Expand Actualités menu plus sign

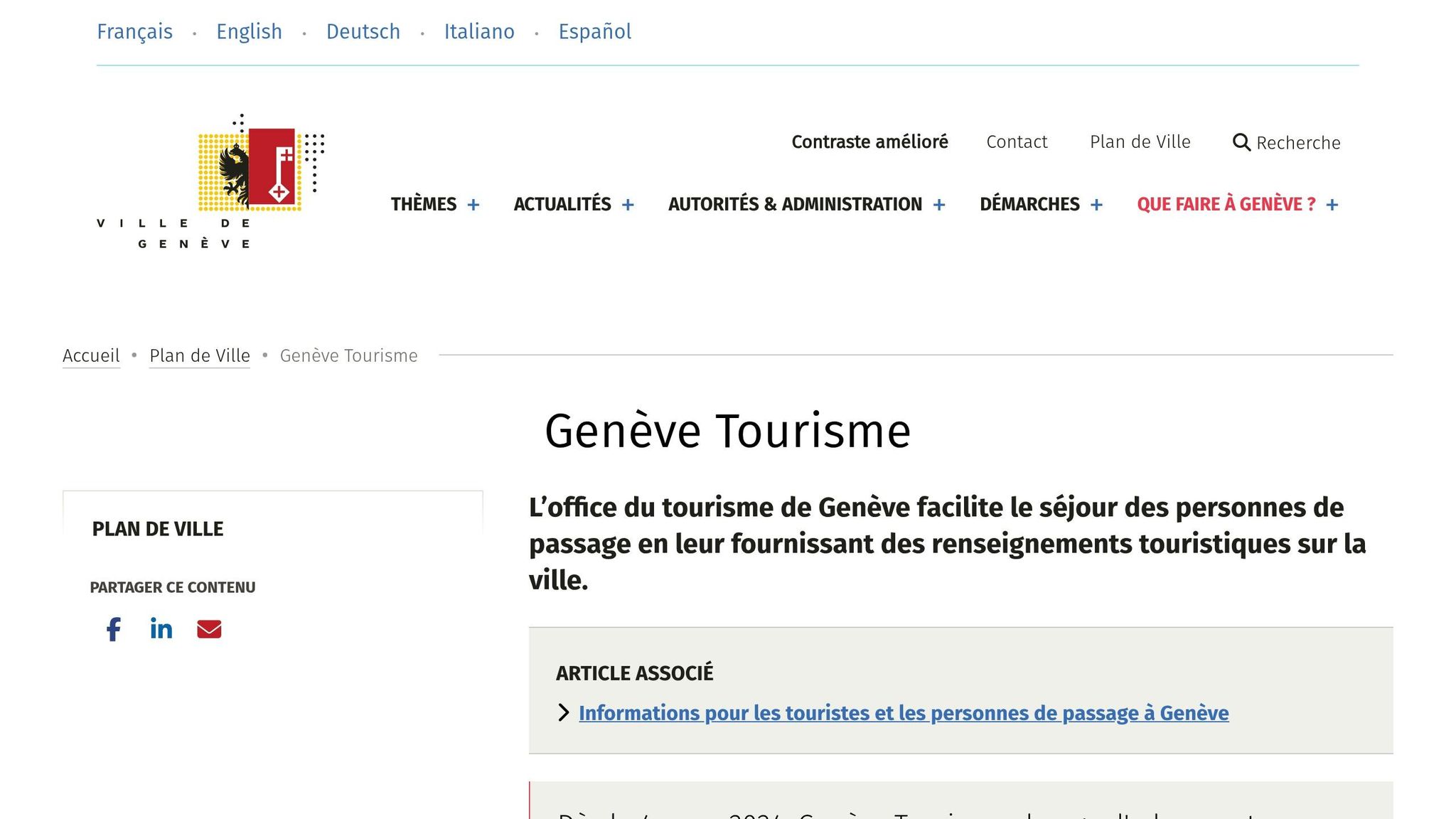tap(628, 205)
